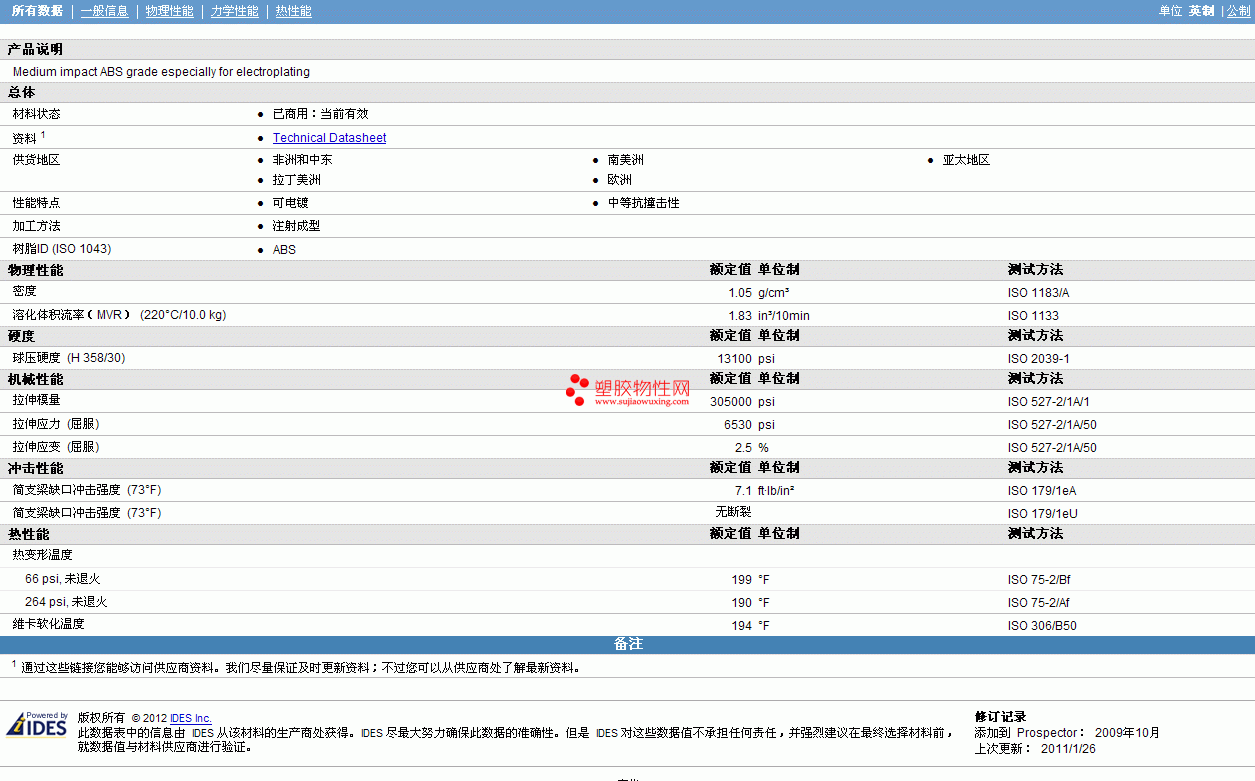
Task: Click the 中等抗撞击性 feature entry
Action: [644, 203]
